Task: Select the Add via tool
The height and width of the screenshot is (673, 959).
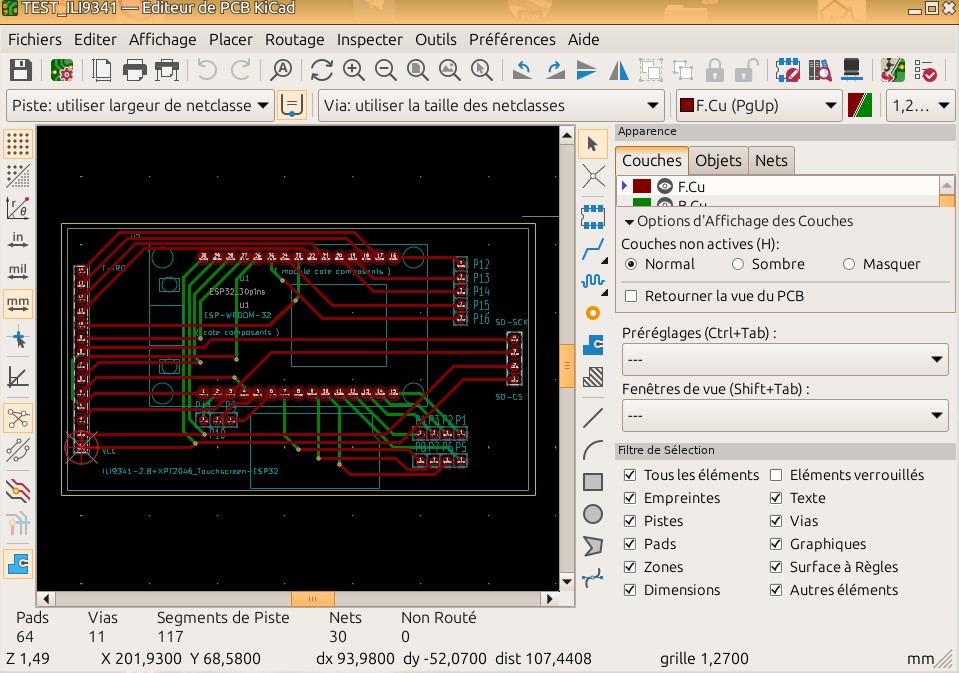Action: coord(592,313)
